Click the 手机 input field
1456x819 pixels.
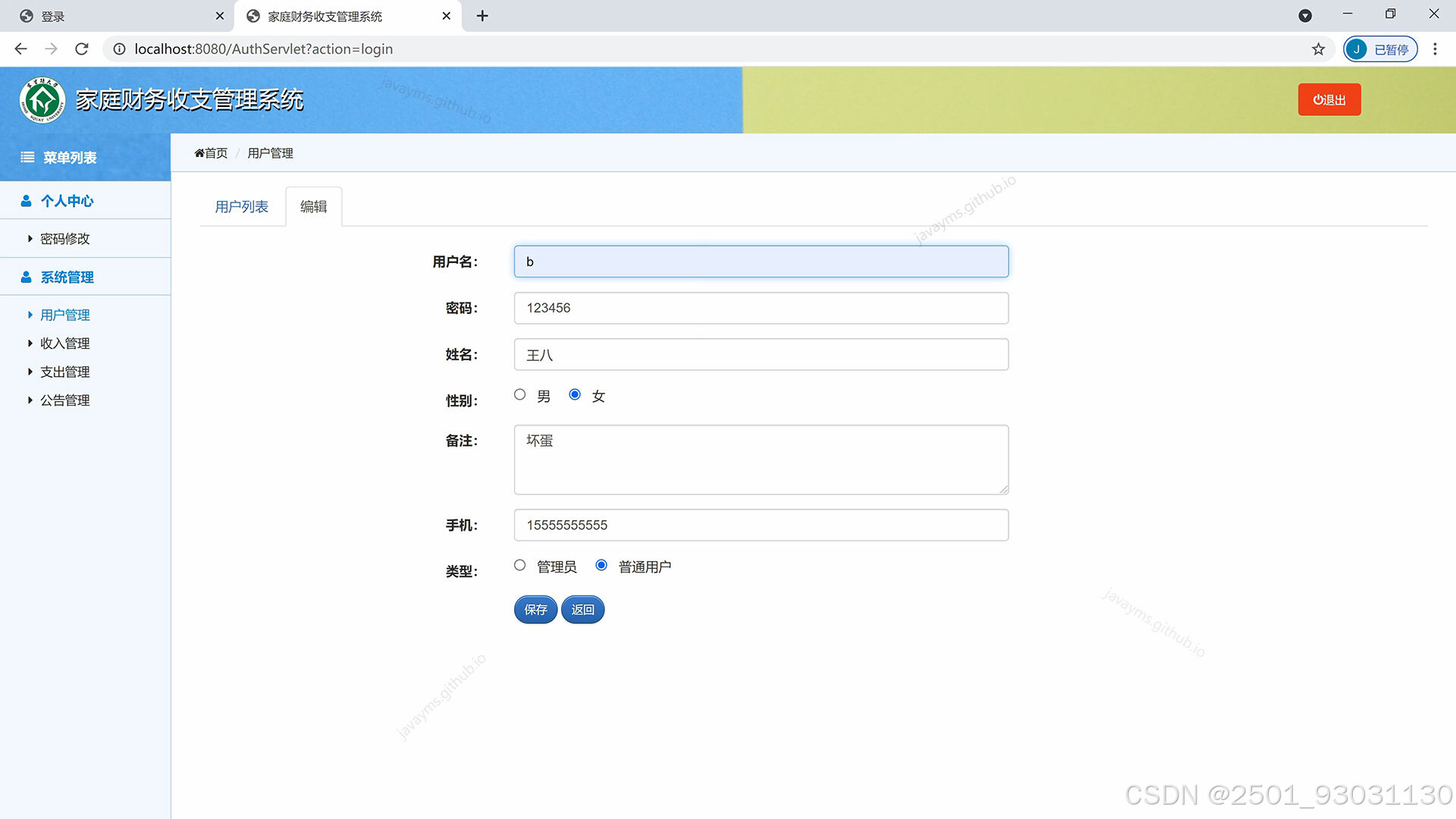click(761, 525)
